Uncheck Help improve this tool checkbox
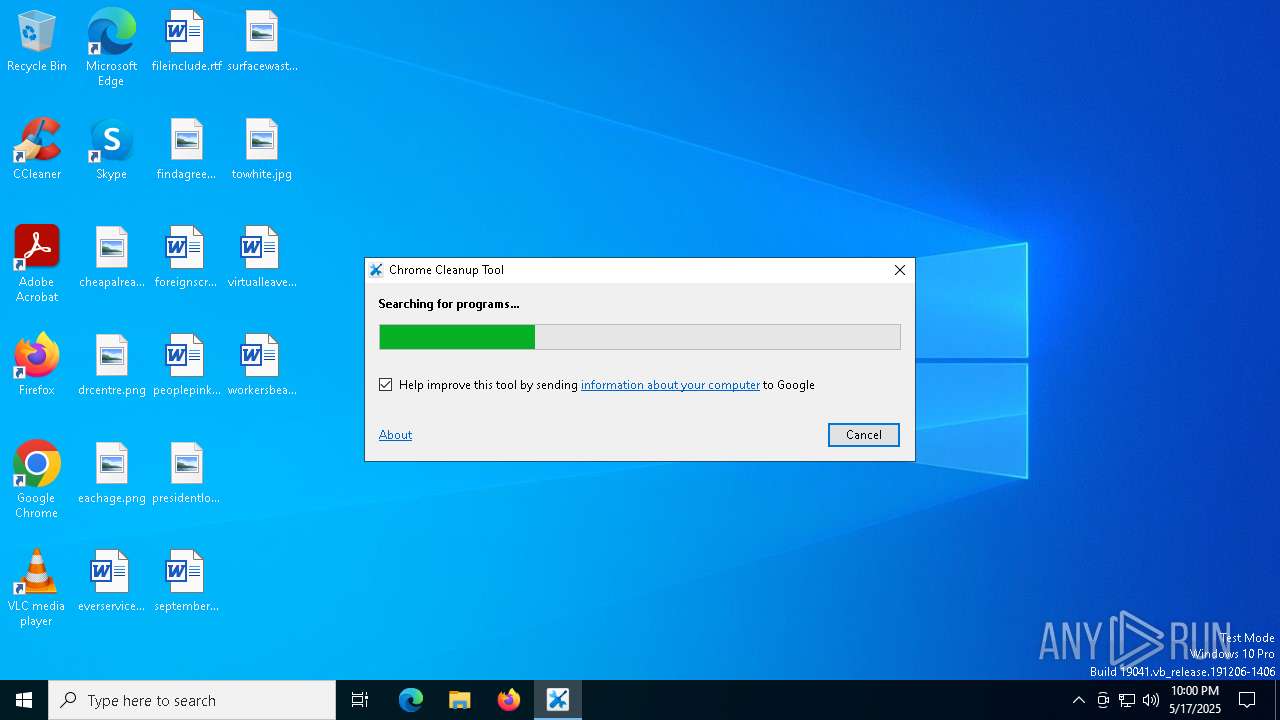The width and height of the screenshot is (1280, 720). [386, 385]
